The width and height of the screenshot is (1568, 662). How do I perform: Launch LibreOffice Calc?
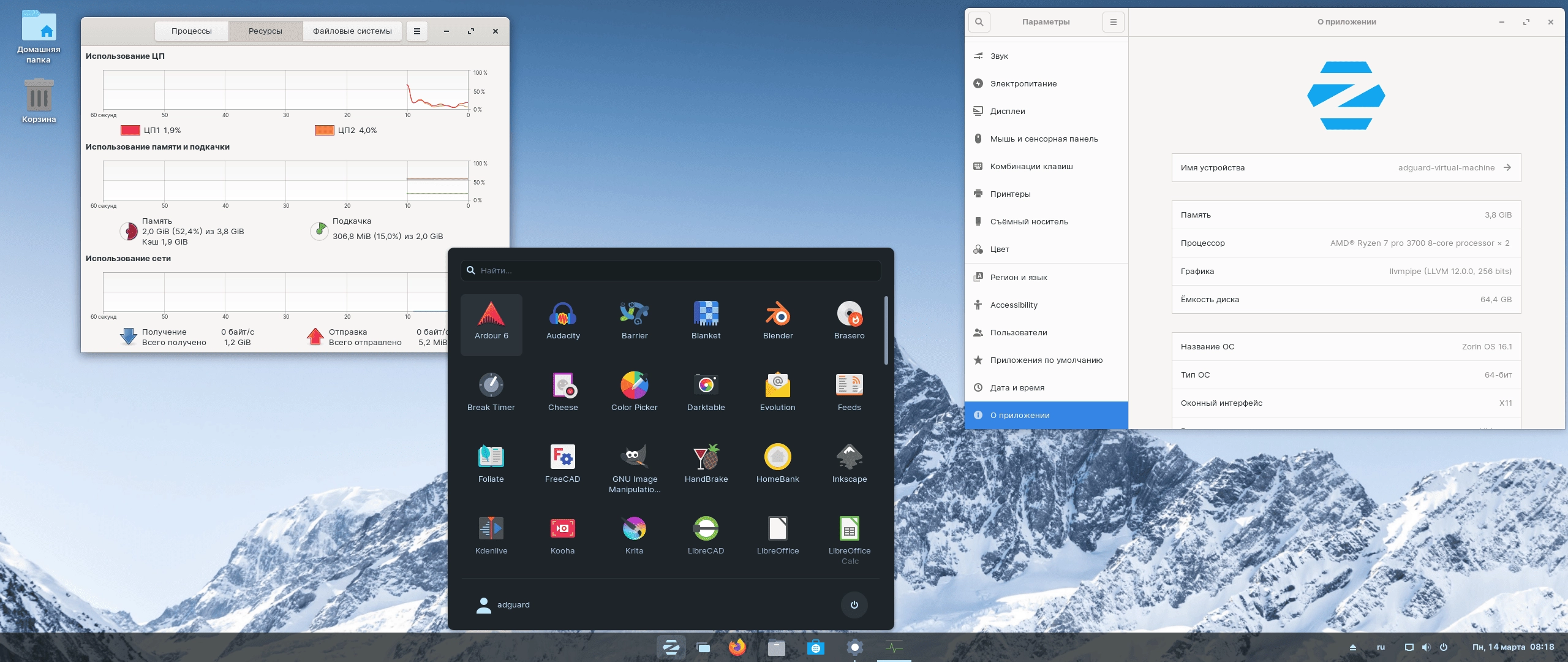[850, 539]
